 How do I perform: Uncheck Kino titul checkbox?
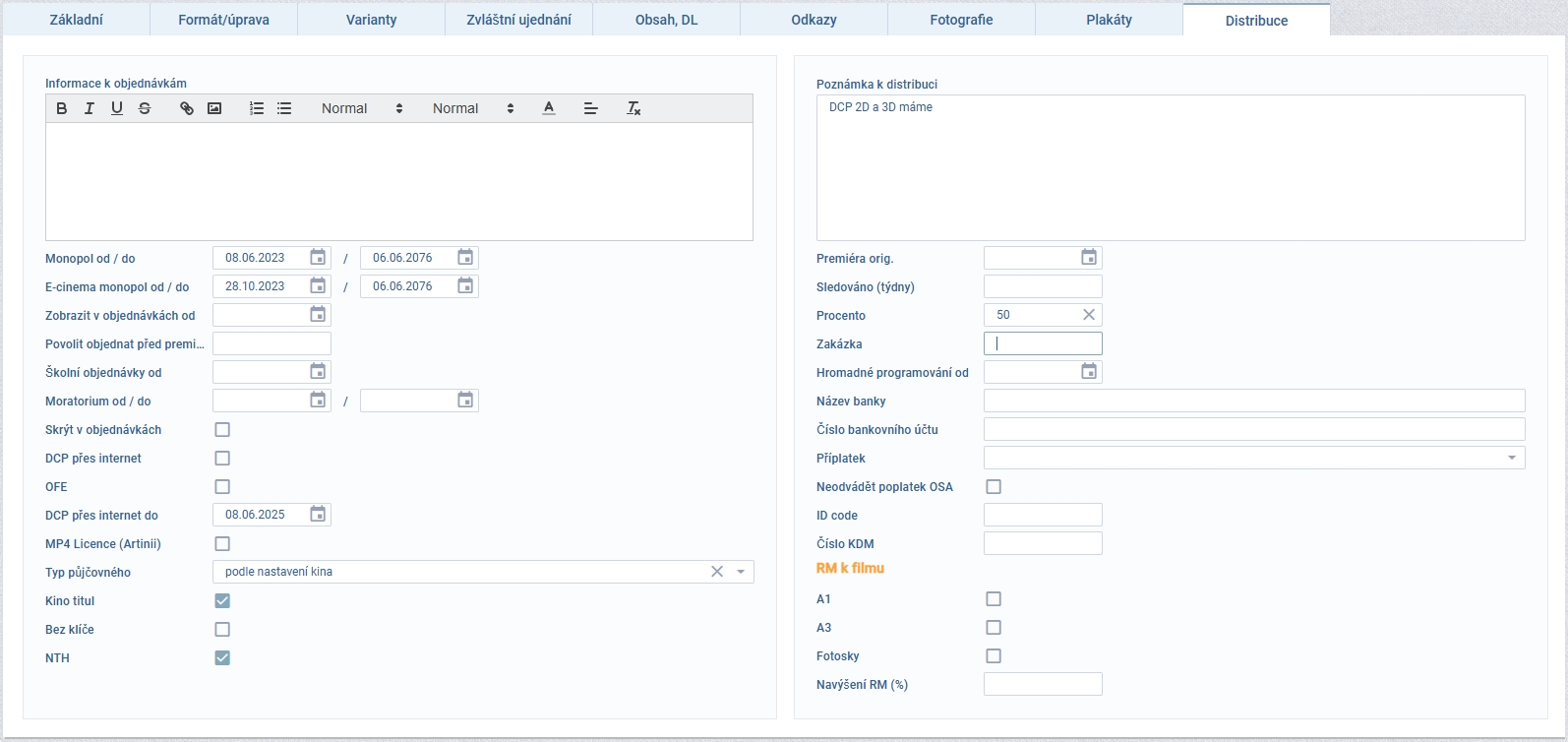pos(222,601)
